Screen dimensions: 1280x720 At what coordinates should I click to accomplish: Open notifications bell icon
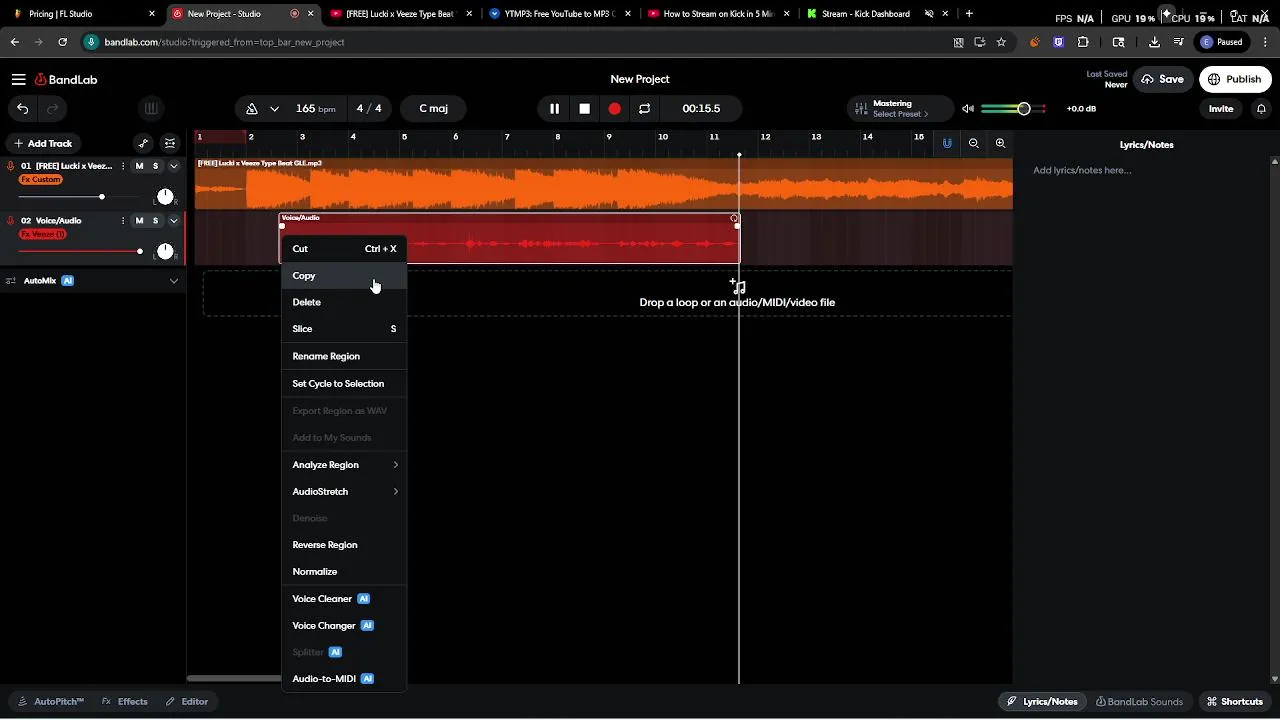(x=1261, y=108)
